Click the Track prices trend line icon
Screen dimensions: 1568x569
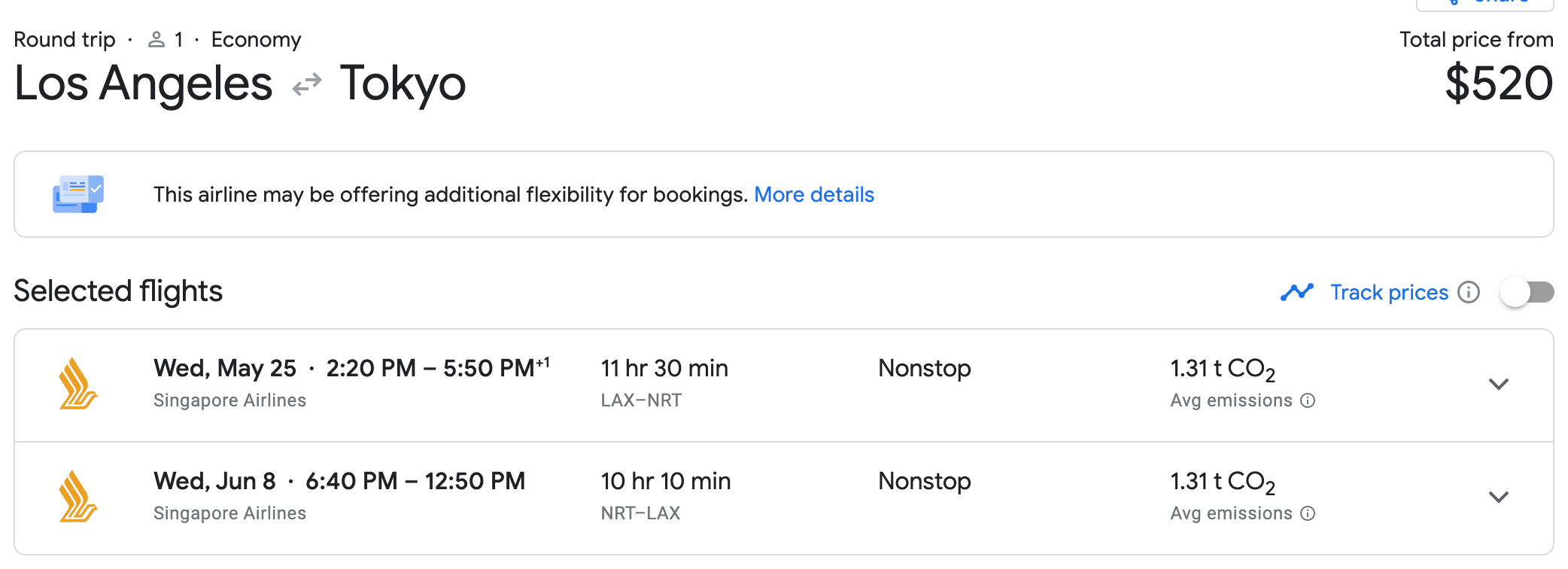pos(1296,292)
